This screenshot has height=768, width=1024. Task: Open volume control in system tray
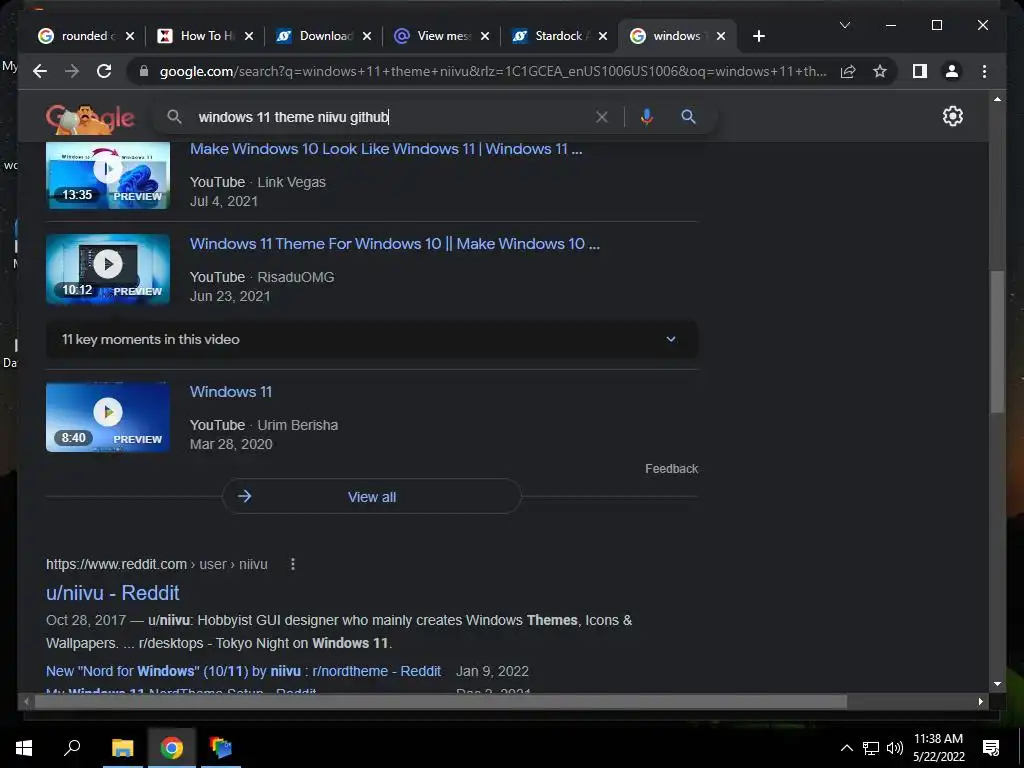tap(894, 748)
